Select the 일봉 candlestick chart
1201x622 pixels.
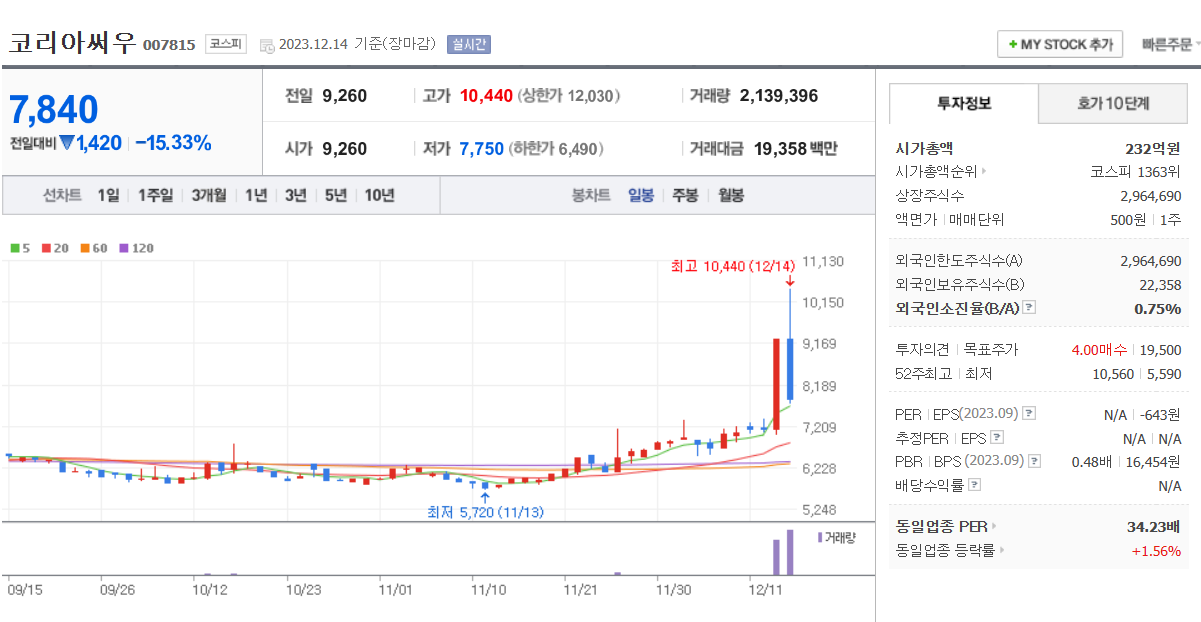point(641,195)
